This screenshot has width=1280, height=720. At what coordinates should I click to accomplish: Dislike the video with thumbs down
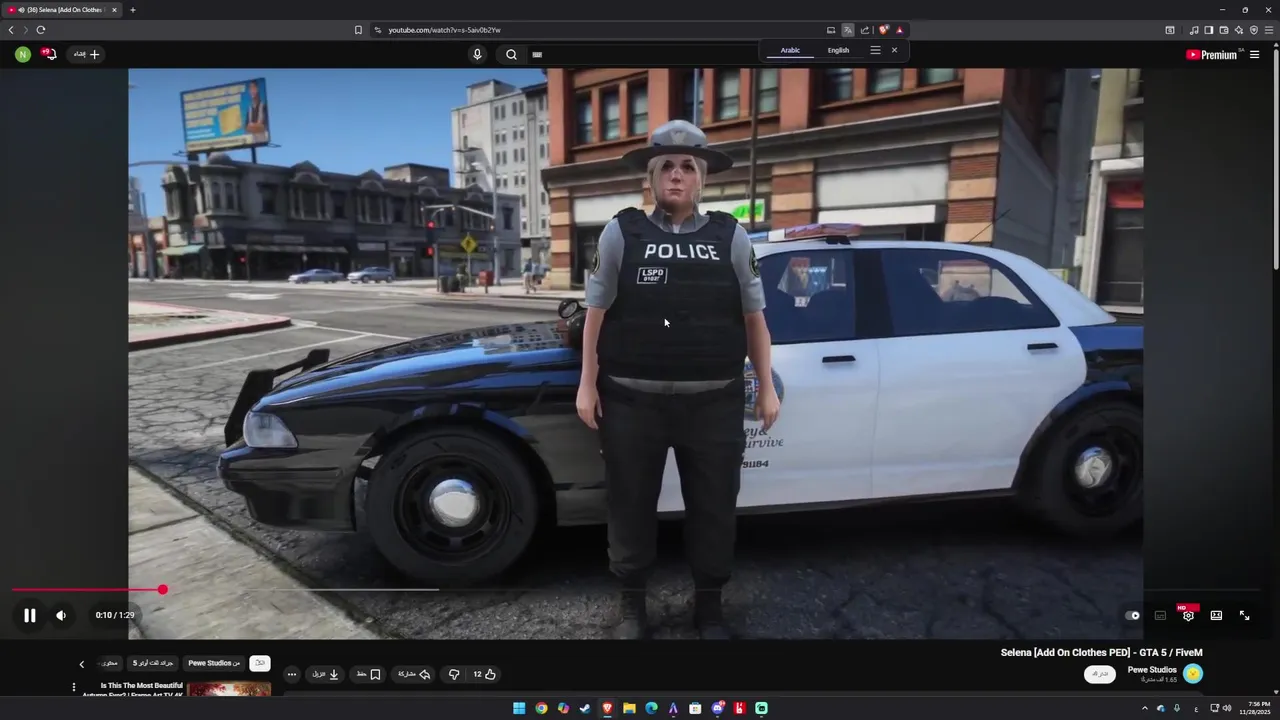click(454, 674)
